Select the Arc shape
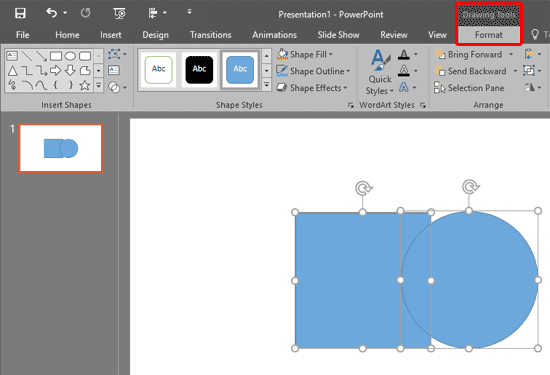The height and width of the screenshot is (375, 550). click(27, 85)
